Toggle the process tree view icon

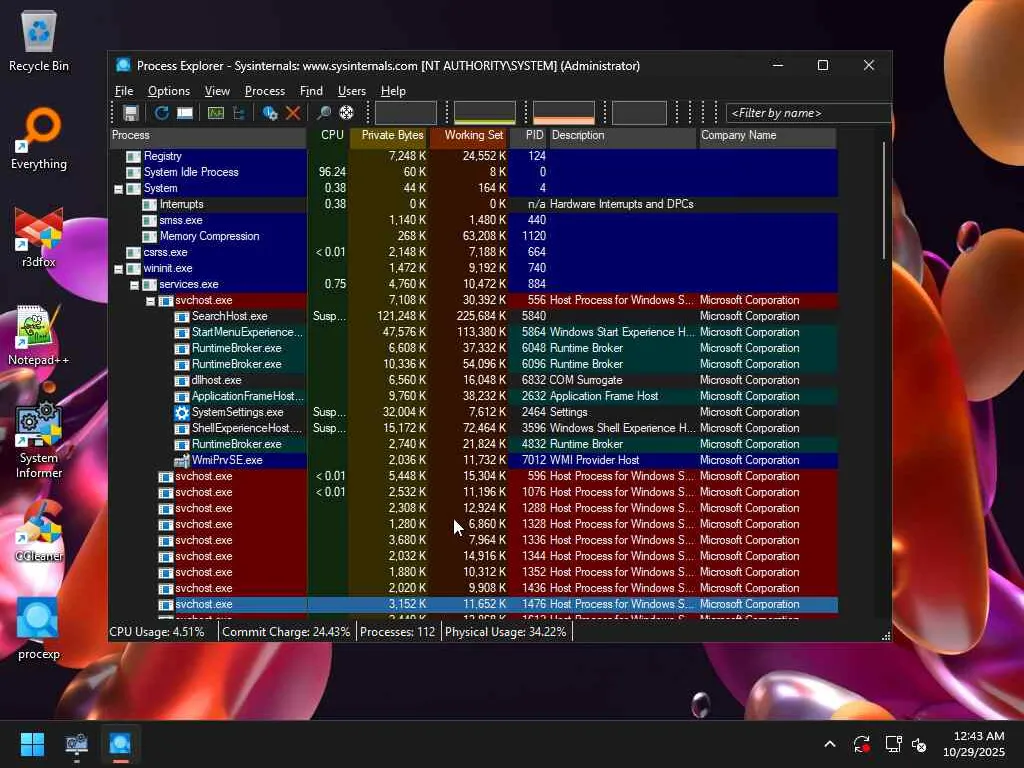(x=239, y=113)
